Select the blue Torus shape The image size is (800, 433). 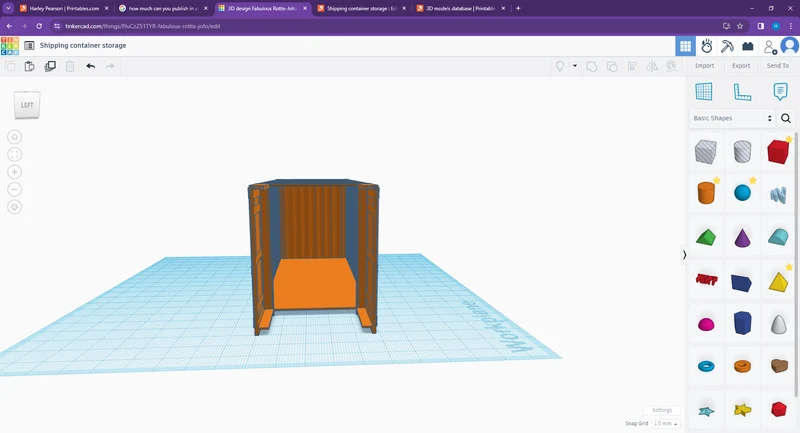706,366
